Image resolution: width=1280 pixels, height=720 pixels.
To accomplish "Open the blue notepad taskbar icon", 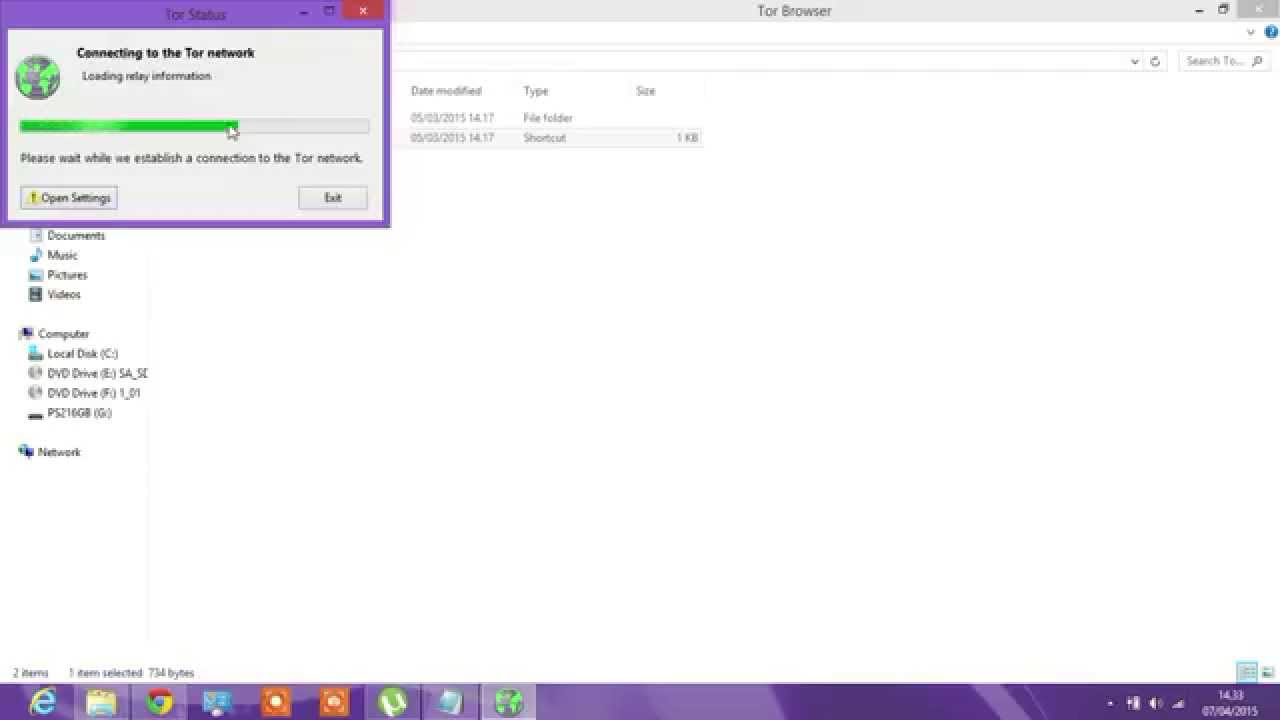I will click(x=450, y=702).
